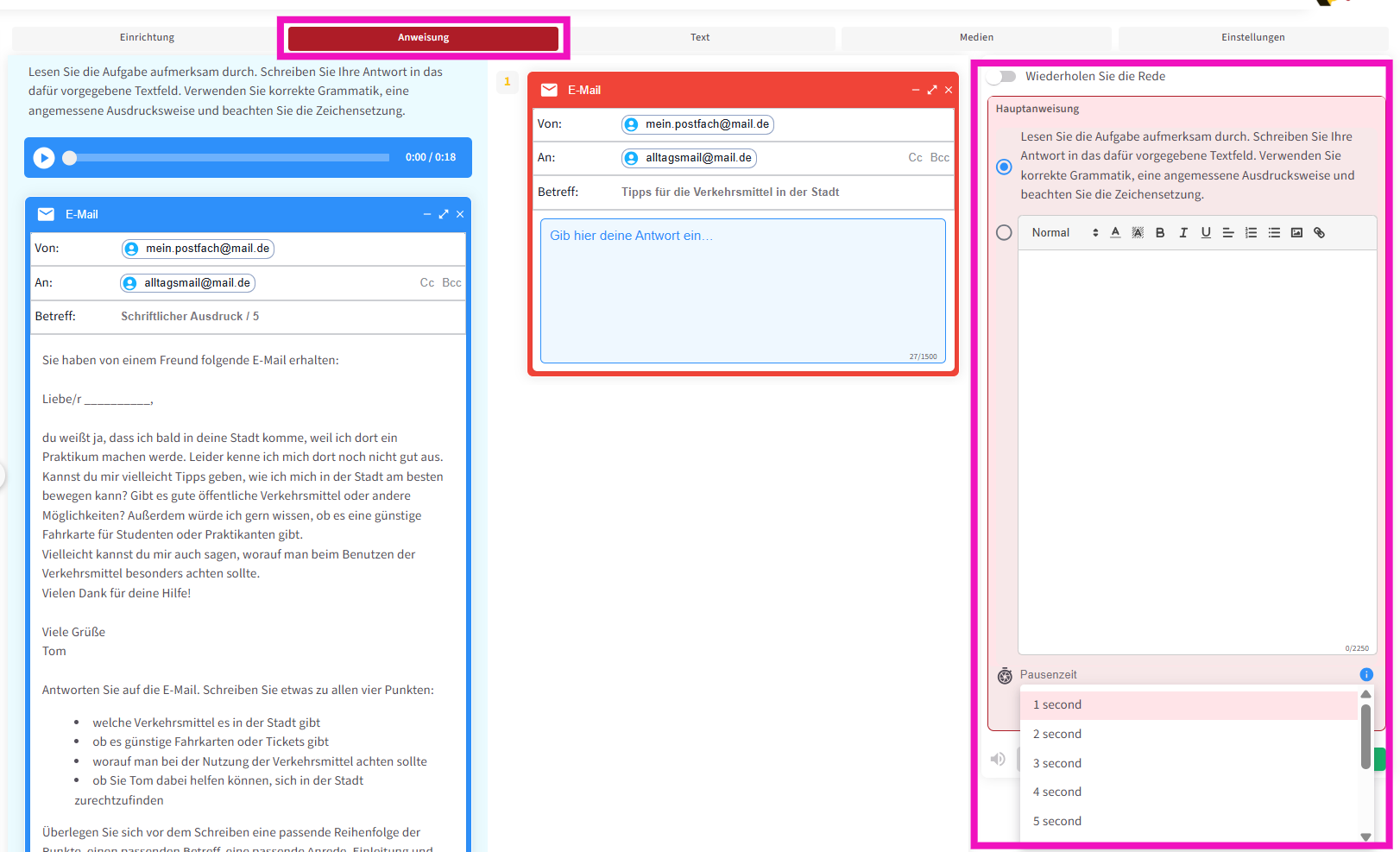Open the 'Normal' text style dropdown
Viewport: 1400px width, 852px height.
coord(1064,233)
